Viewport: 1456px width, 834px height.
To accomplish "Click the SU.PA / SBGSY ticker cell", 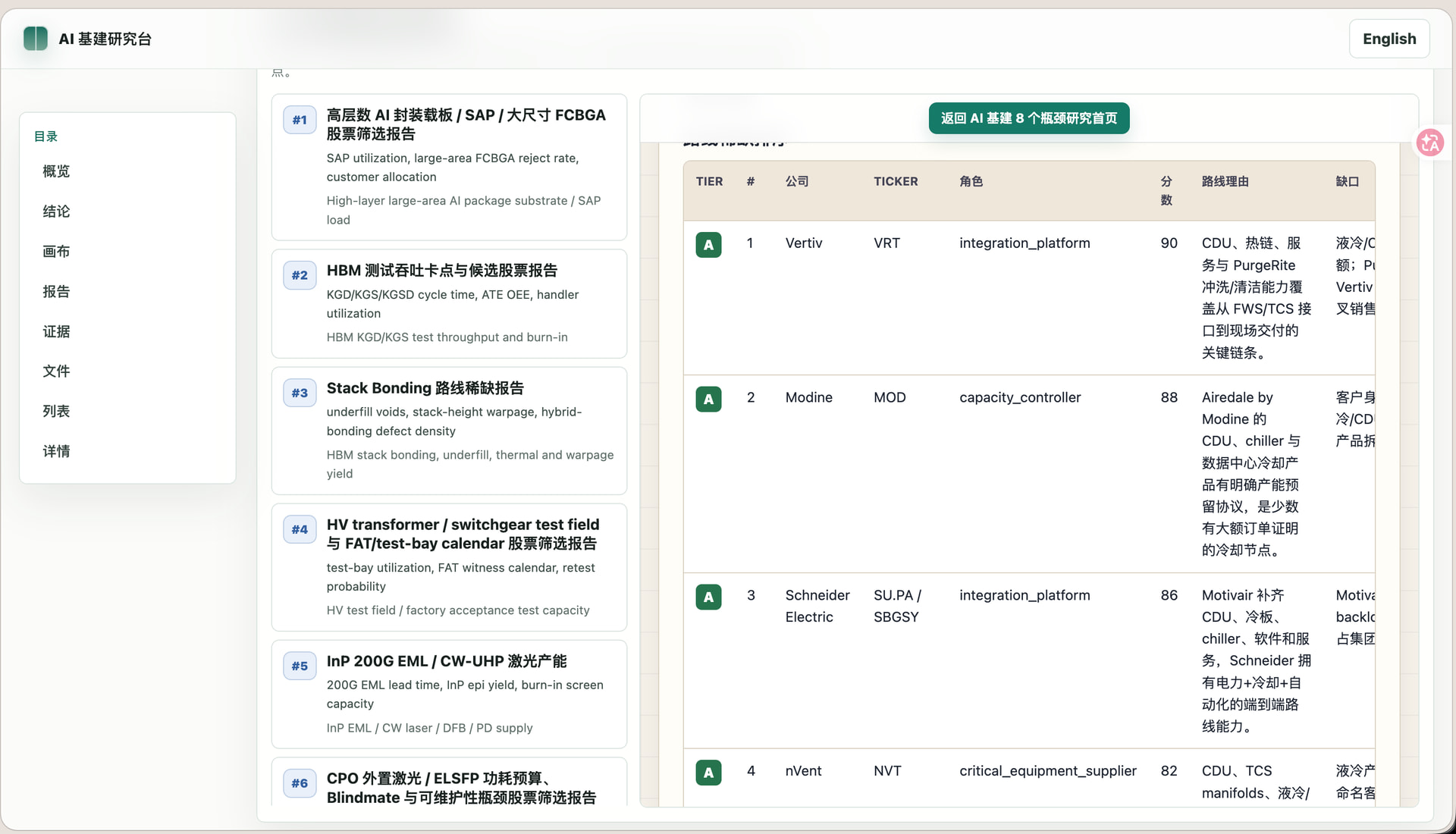I will coord(897,607).
